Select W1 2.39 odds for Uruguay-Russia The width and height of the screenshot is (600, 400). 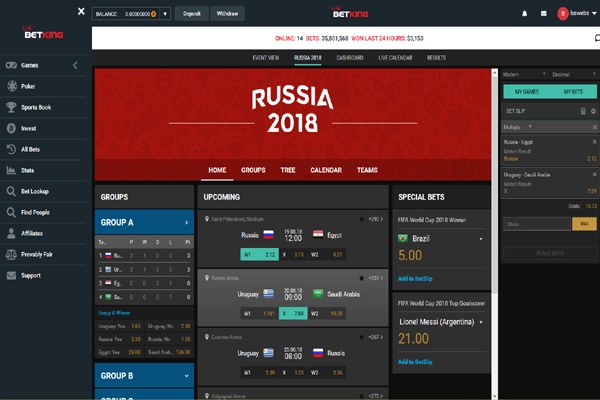259,372
